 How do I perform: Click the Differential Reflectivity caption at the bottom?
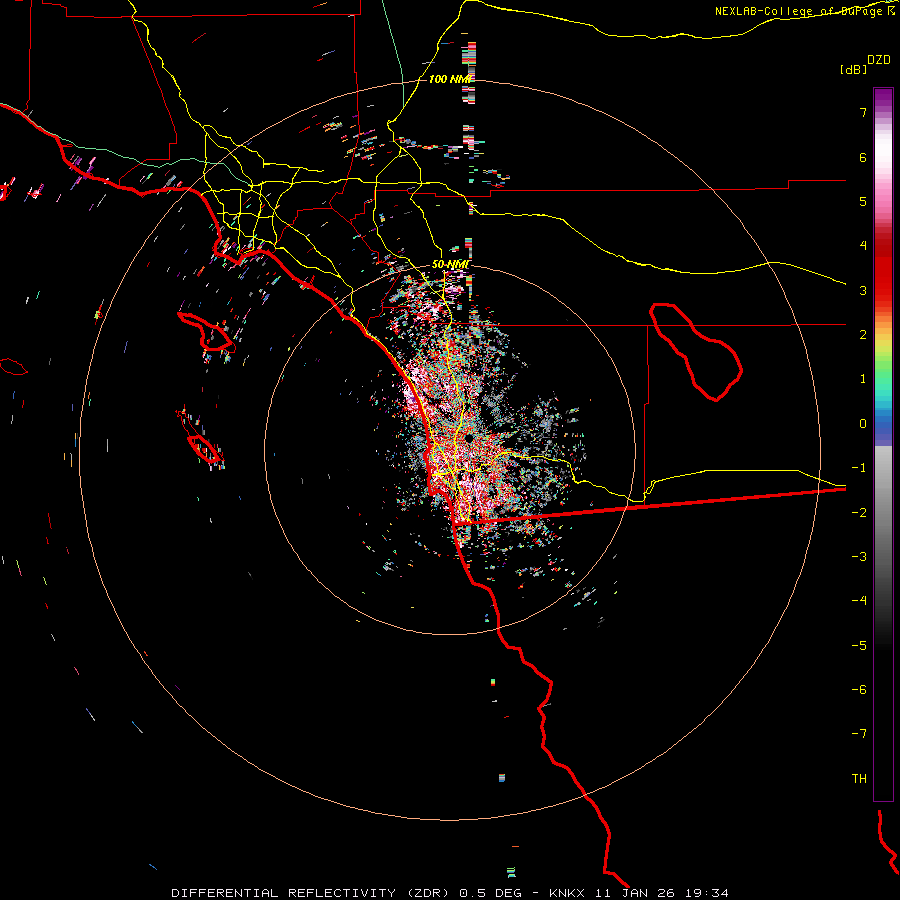point(449,893)
